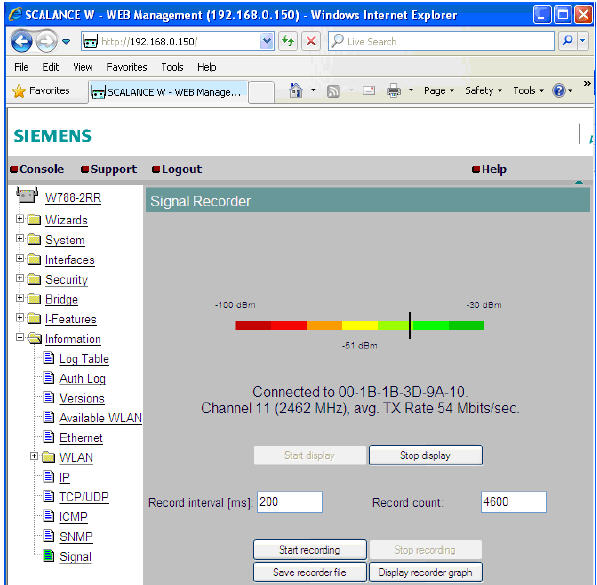597x585 pixels.
Task: Click the RSS feeds icon
Action: [333, 91]
